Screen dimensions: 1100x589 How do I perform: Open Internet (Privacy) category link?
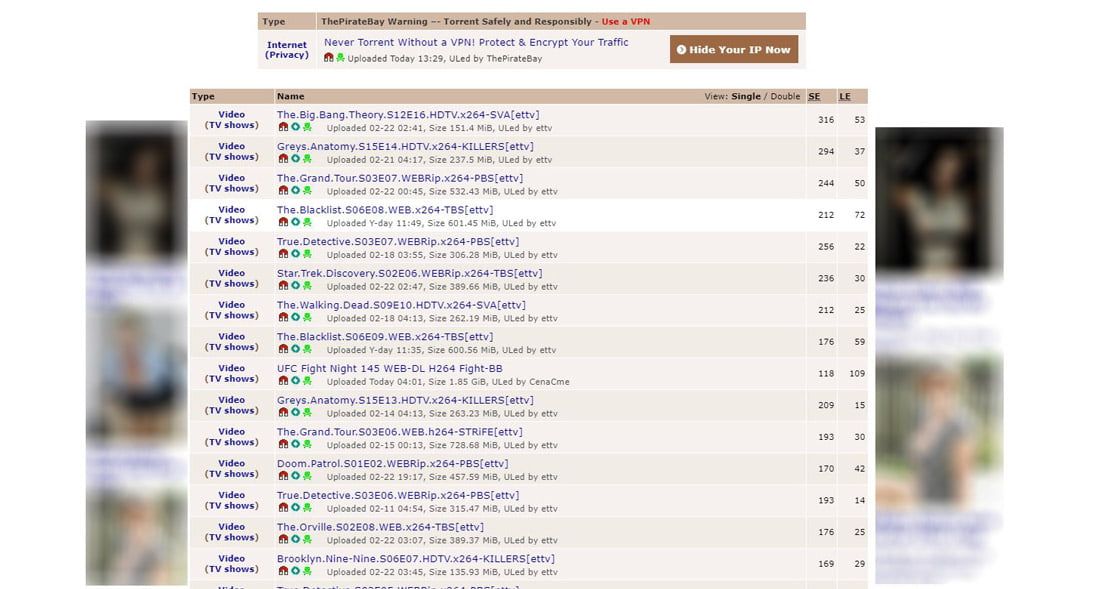click(x=287, y=50)
